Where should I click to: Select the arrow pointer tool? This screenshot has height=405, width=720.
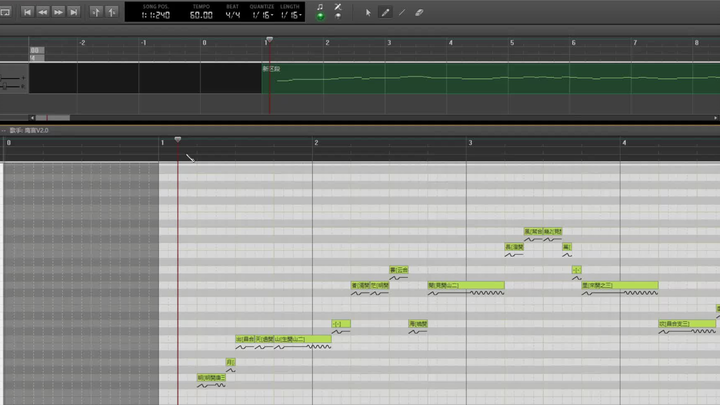point(368,13)
